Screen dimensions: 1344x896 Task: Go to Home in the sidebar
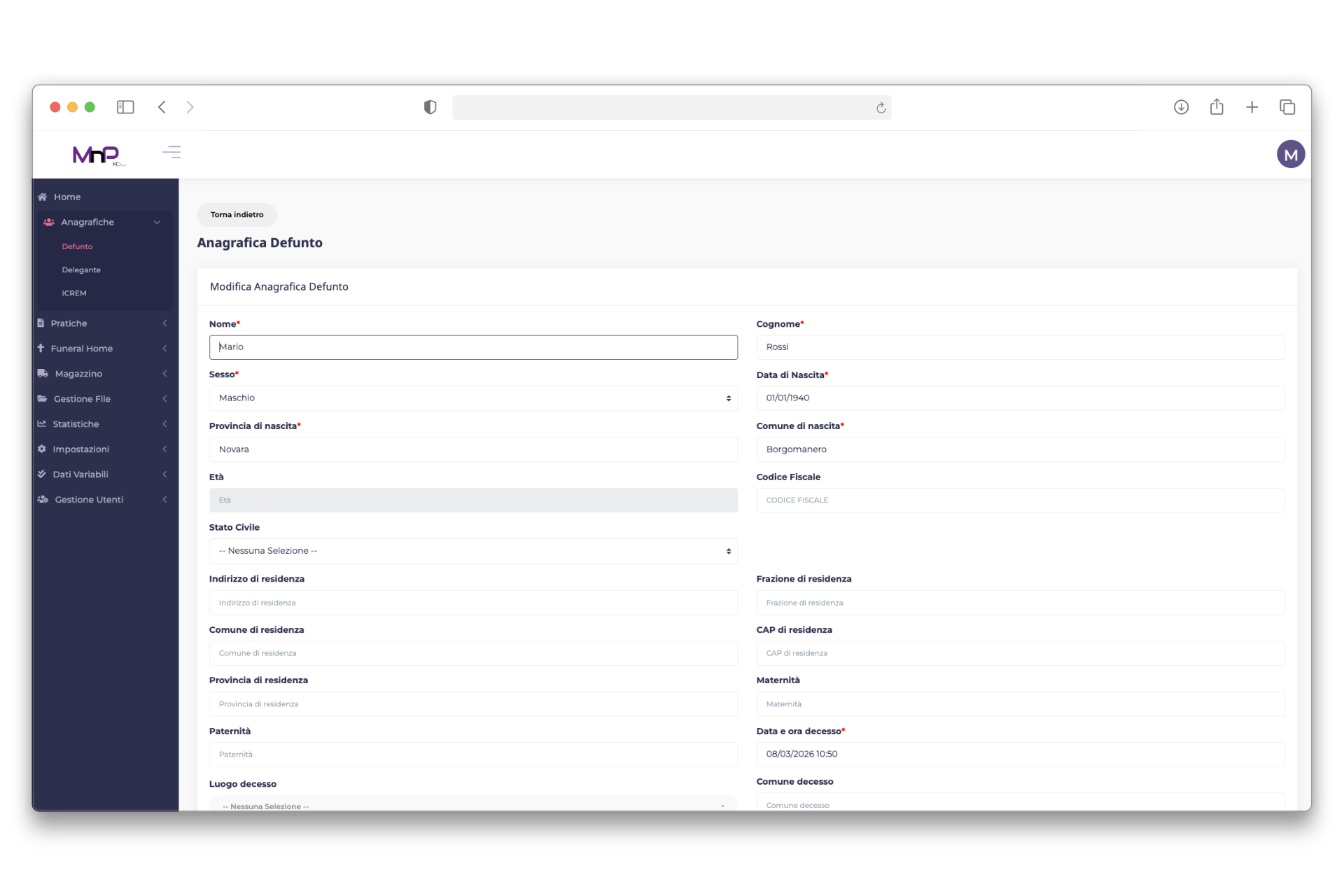[x=67, y=197]
